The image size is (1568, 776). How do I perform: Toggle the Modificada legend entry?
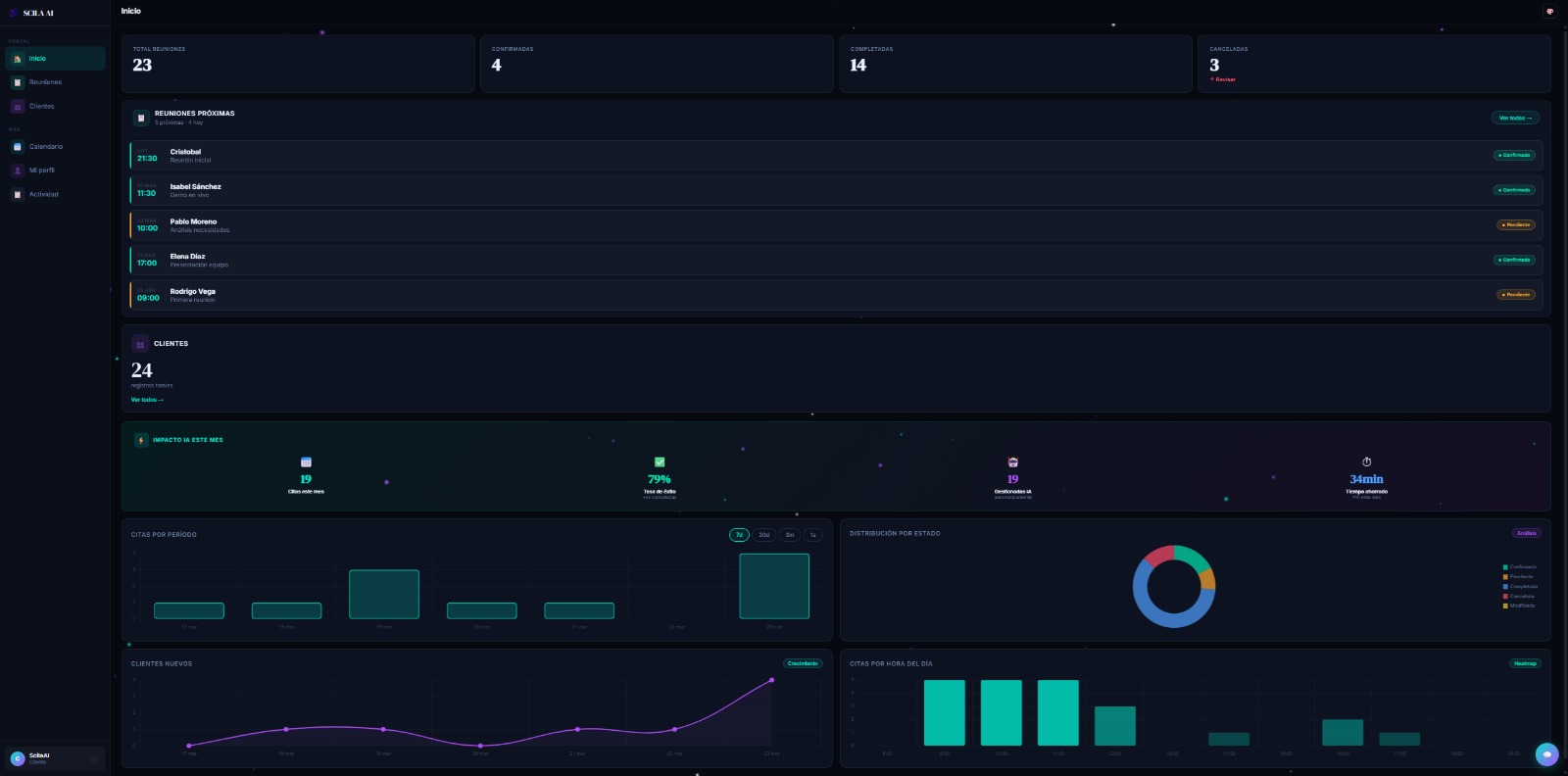click(1519, 606)
